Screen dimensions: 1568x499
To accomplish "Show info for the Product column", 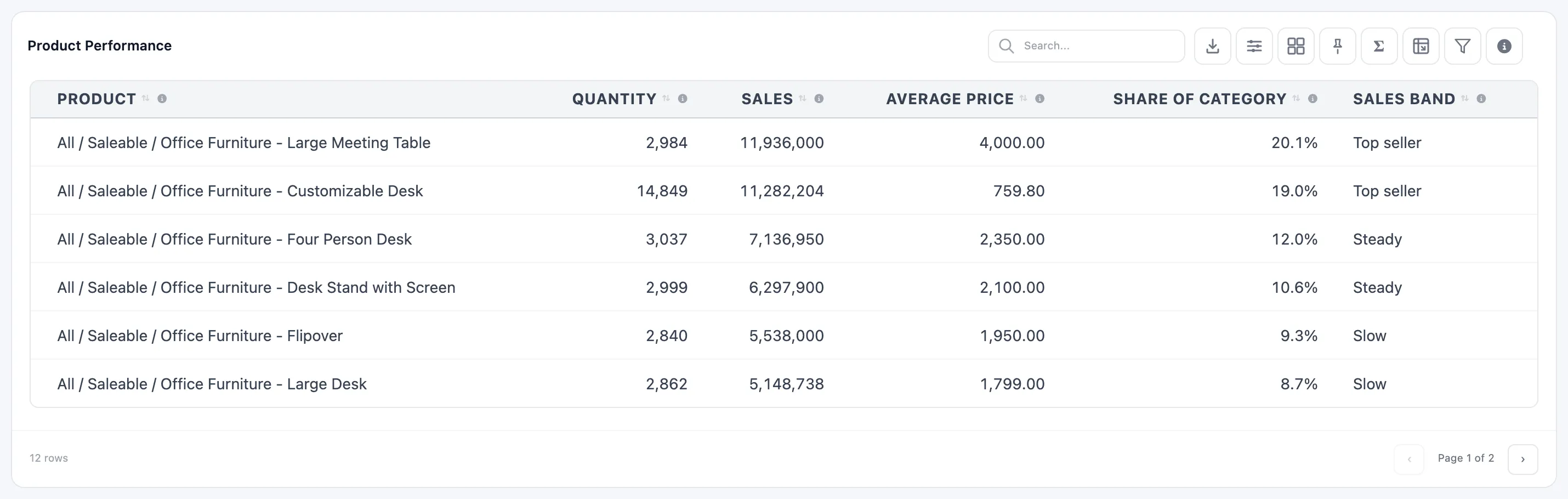I will [162, 99].
